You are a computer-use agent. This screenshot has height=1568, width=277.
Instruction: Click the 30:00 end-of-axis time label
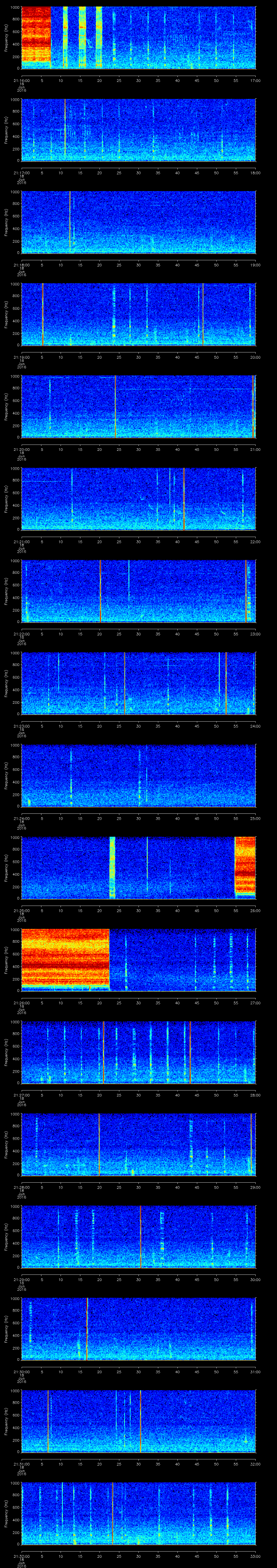coord(255,1279)
